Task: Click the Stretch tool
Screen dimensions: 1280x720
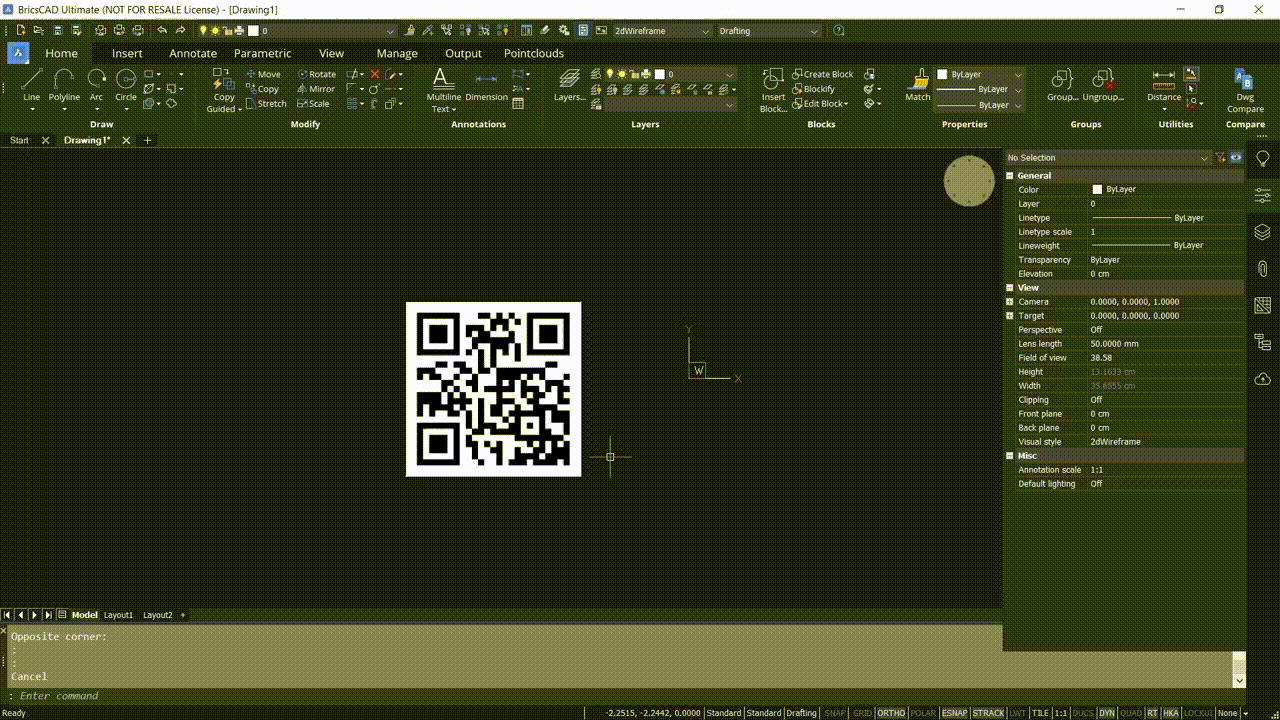Action: coord(267,104)
